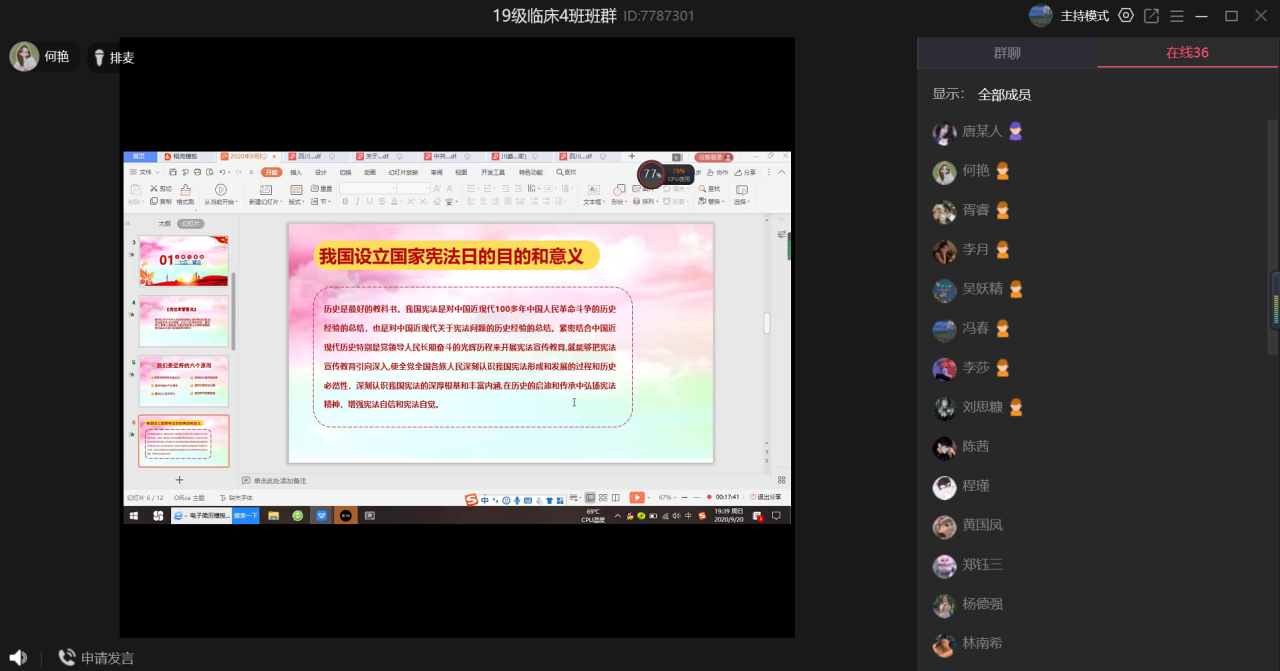Click the pop-out window icon
1280x671 pixels.
pos(1151,16)
